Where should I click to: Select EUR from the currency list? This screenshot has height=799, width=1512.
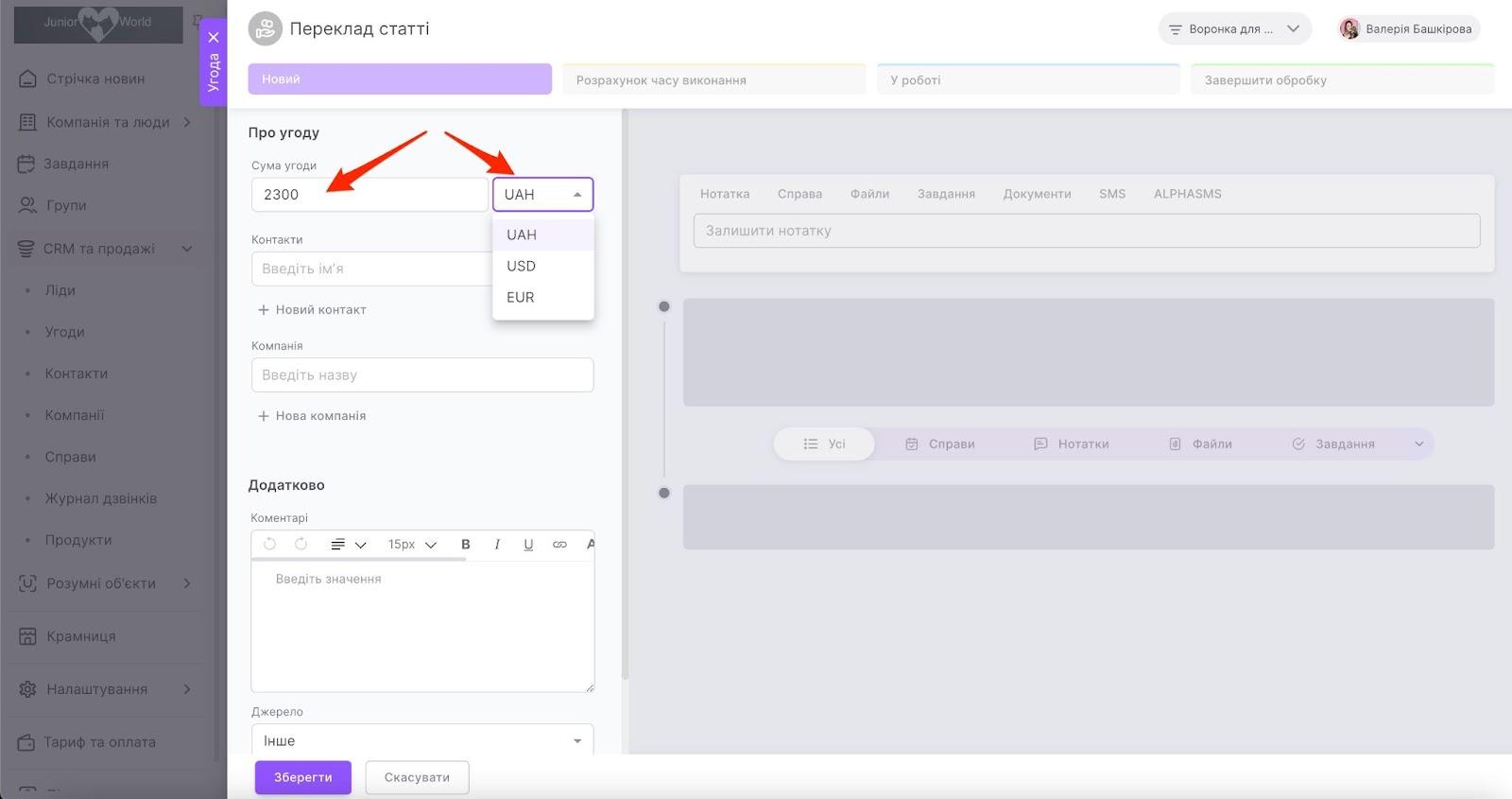(521, 298)
